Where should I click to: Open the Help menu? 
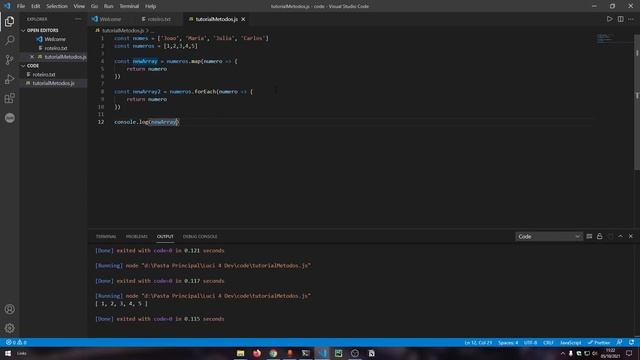pyautogui.click(x=150, y=6)
